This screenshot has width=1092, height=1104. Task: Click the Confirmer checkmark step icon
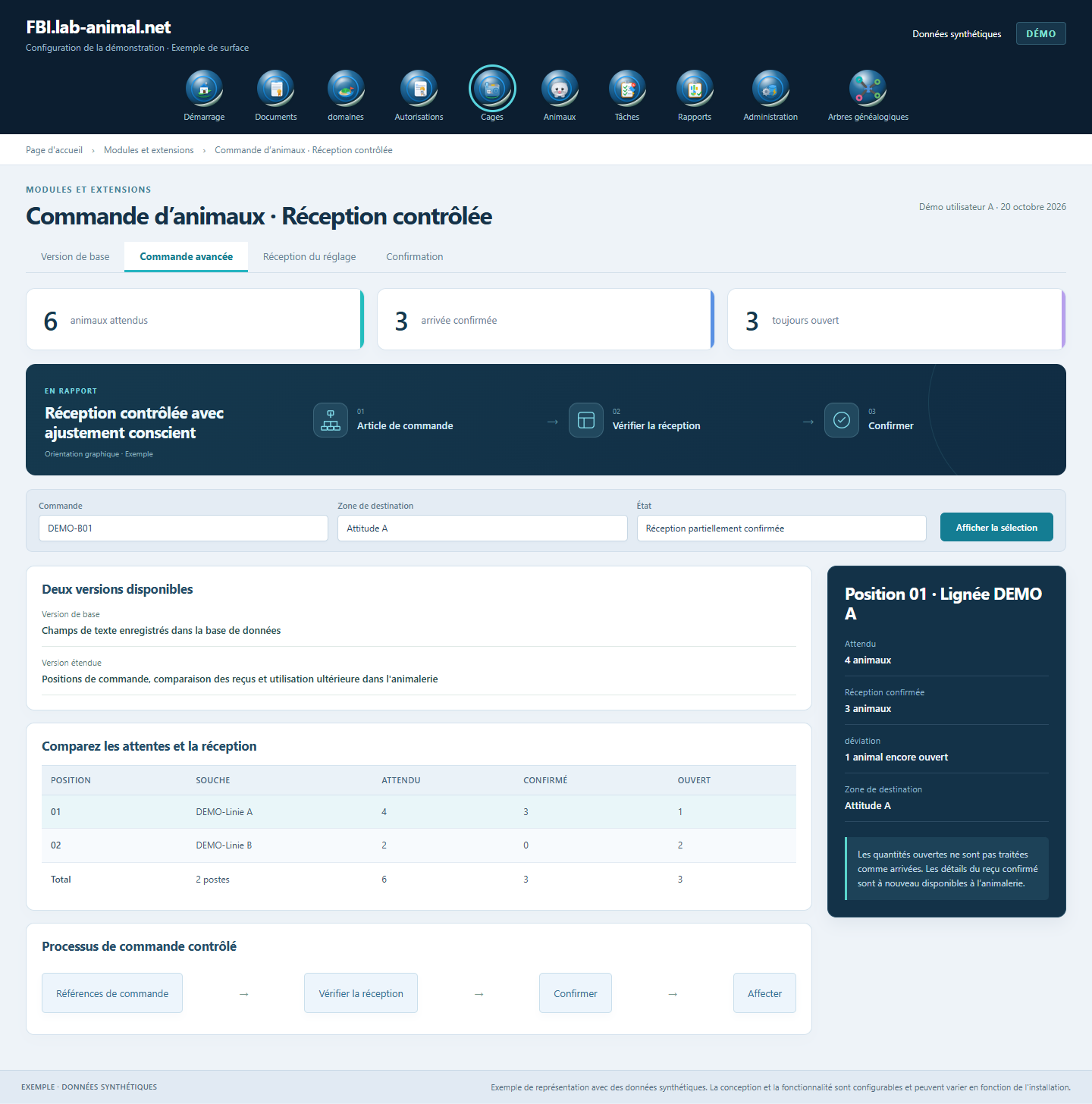842,420
